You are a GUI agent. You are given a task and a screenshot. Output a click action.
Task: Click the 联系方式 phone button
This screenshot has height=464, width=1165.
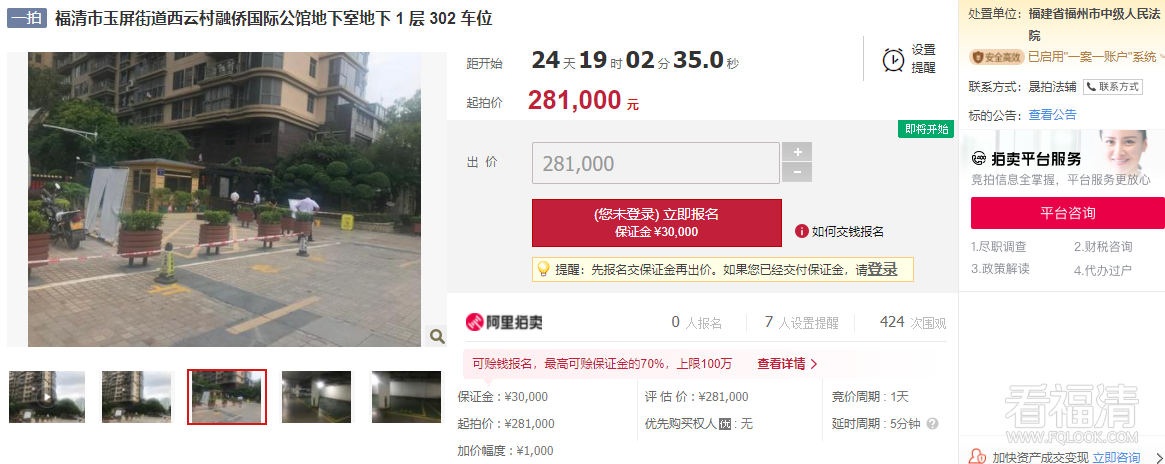(1112, 87)
